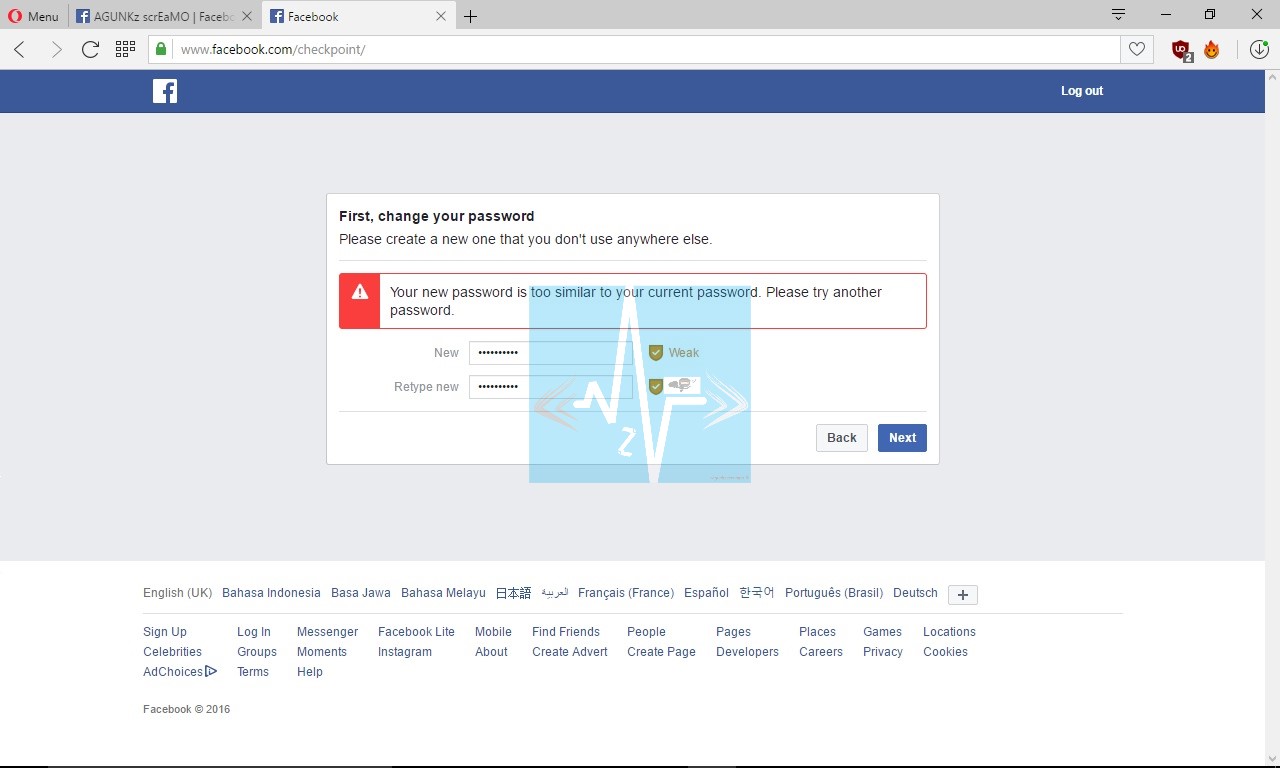Viewport: 1280px width, 768px height.
Task: Open the Speed Dial grid icon
Action: point(125,49)
